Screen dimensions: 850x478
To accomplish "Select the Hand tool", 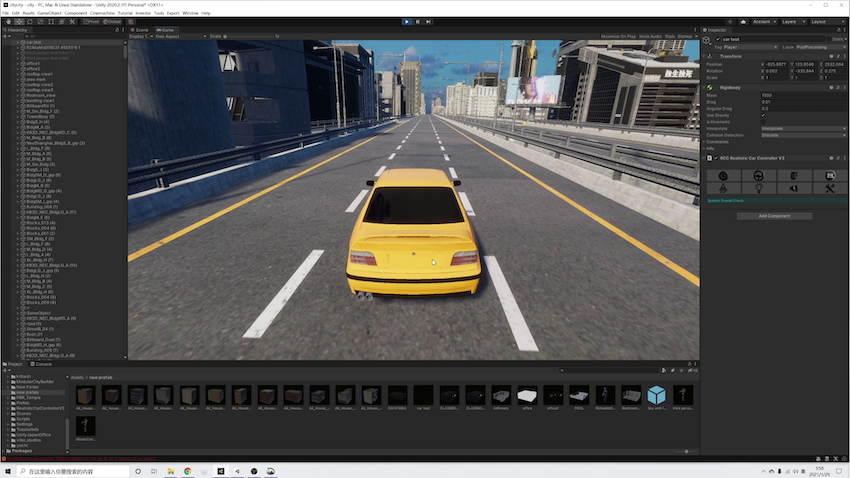I will [x=7, y=21].
